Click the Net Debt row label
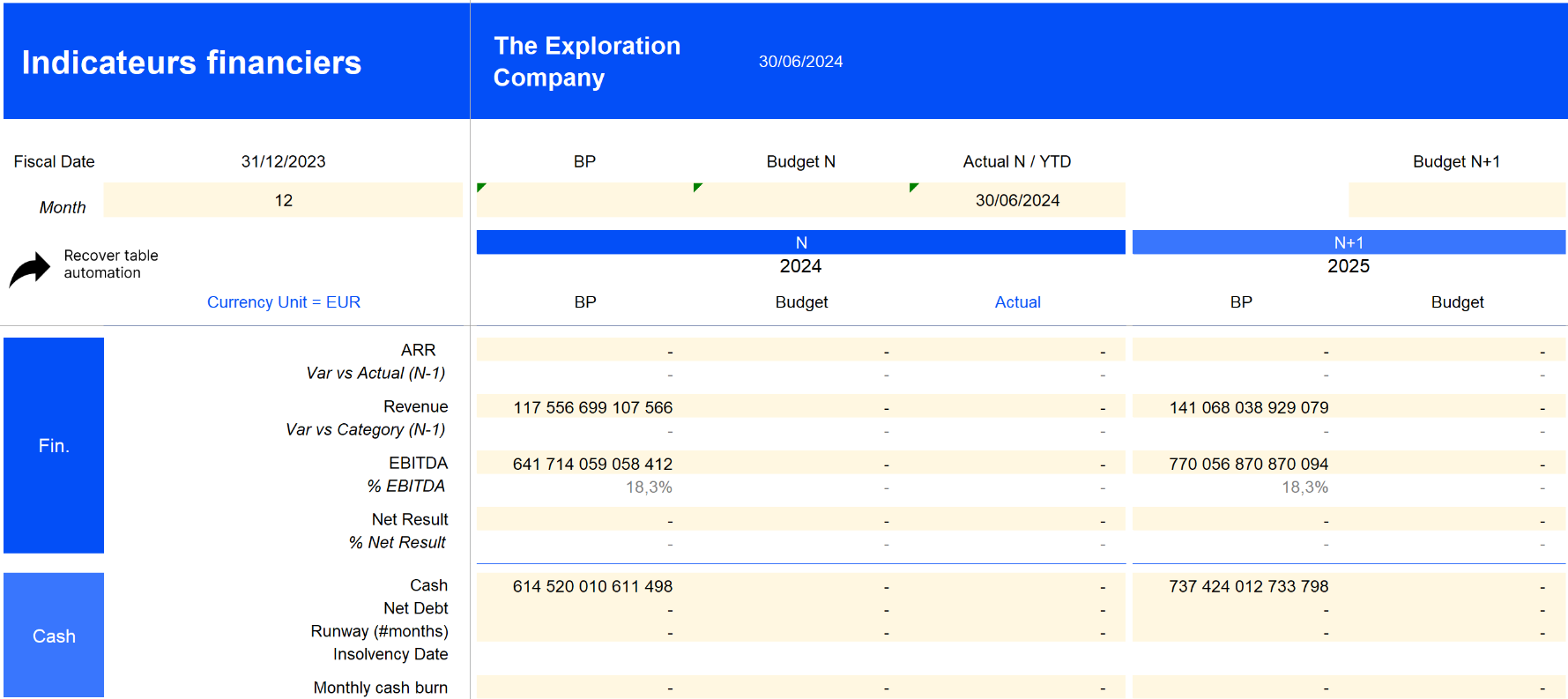The width and height of the screenshot is (1568, 699). 416,608
